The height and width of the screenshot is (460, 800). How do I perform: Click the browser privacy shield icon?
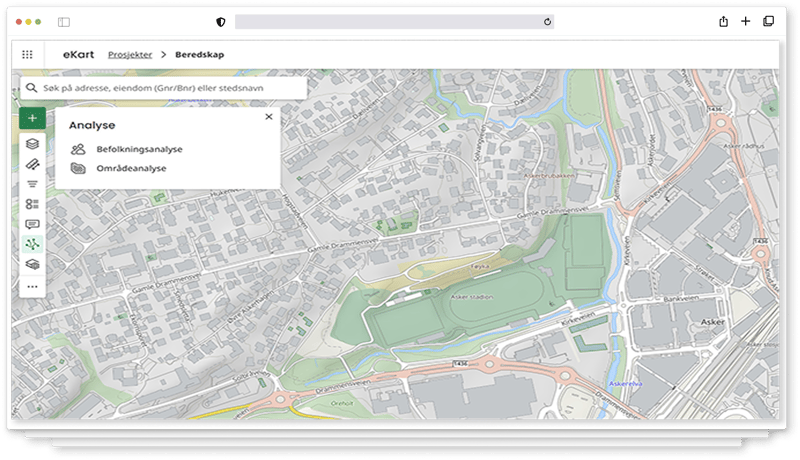coord(221,22)
